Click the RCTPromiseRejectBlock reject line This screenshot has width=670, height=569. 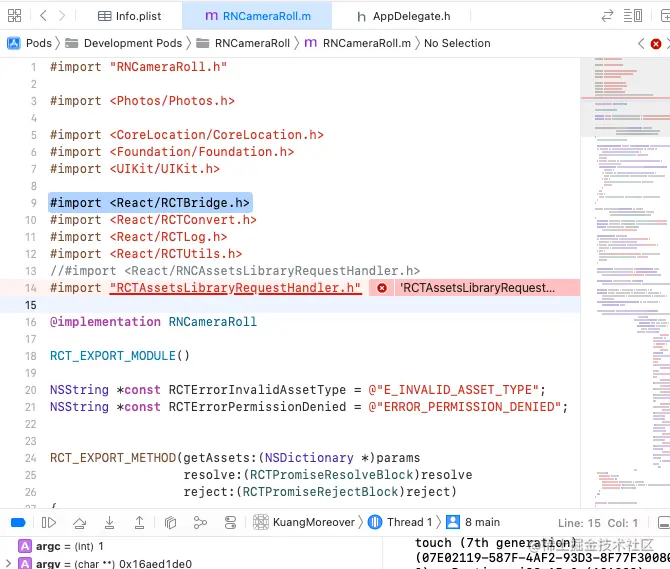[x=320, y=492]
